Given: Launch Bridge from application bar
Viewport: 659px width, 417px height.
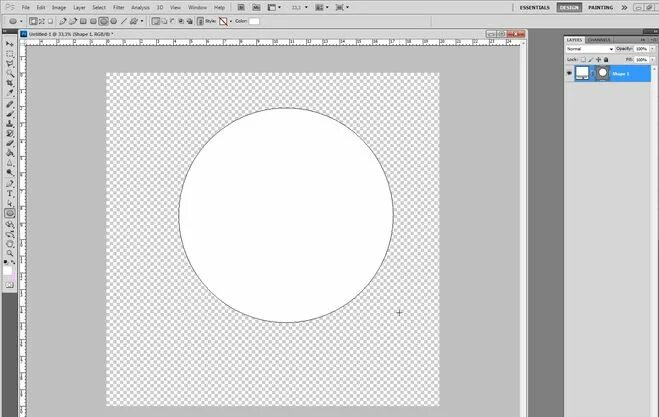Looking at the screenshot, I should click(x=241, y=7).
